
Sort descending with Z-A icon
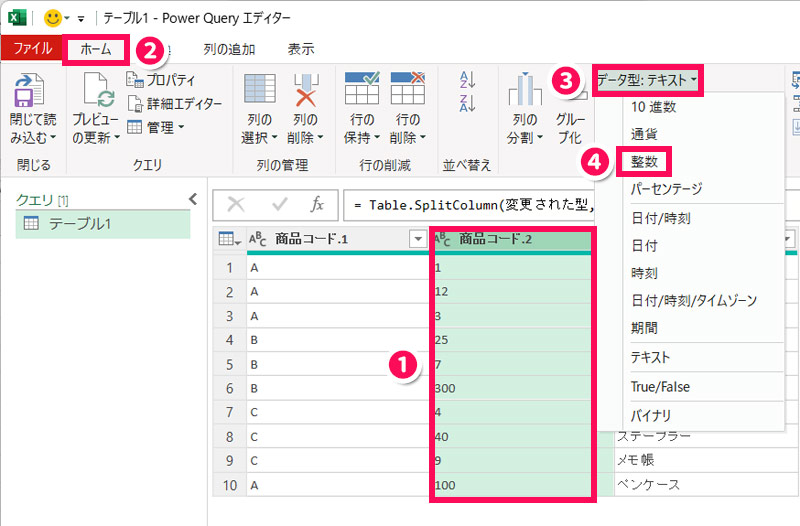point(468,103)
